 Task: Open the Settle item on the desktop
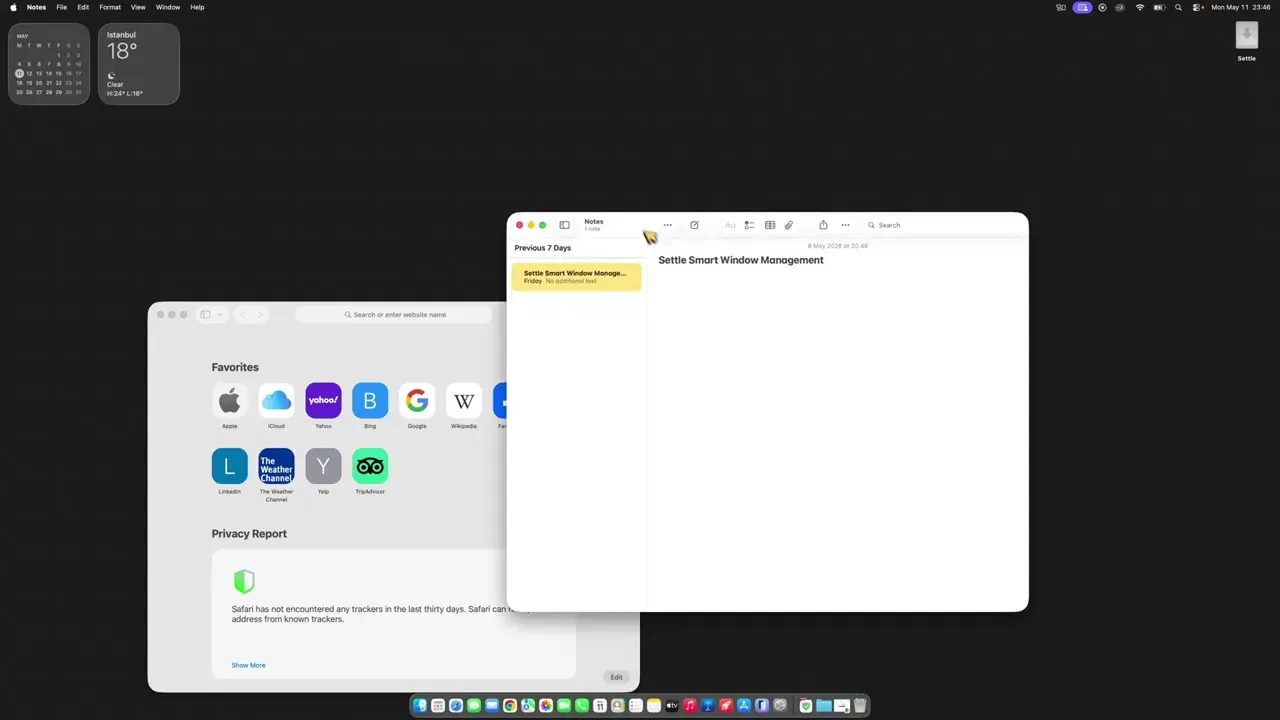click(1246, 40)
